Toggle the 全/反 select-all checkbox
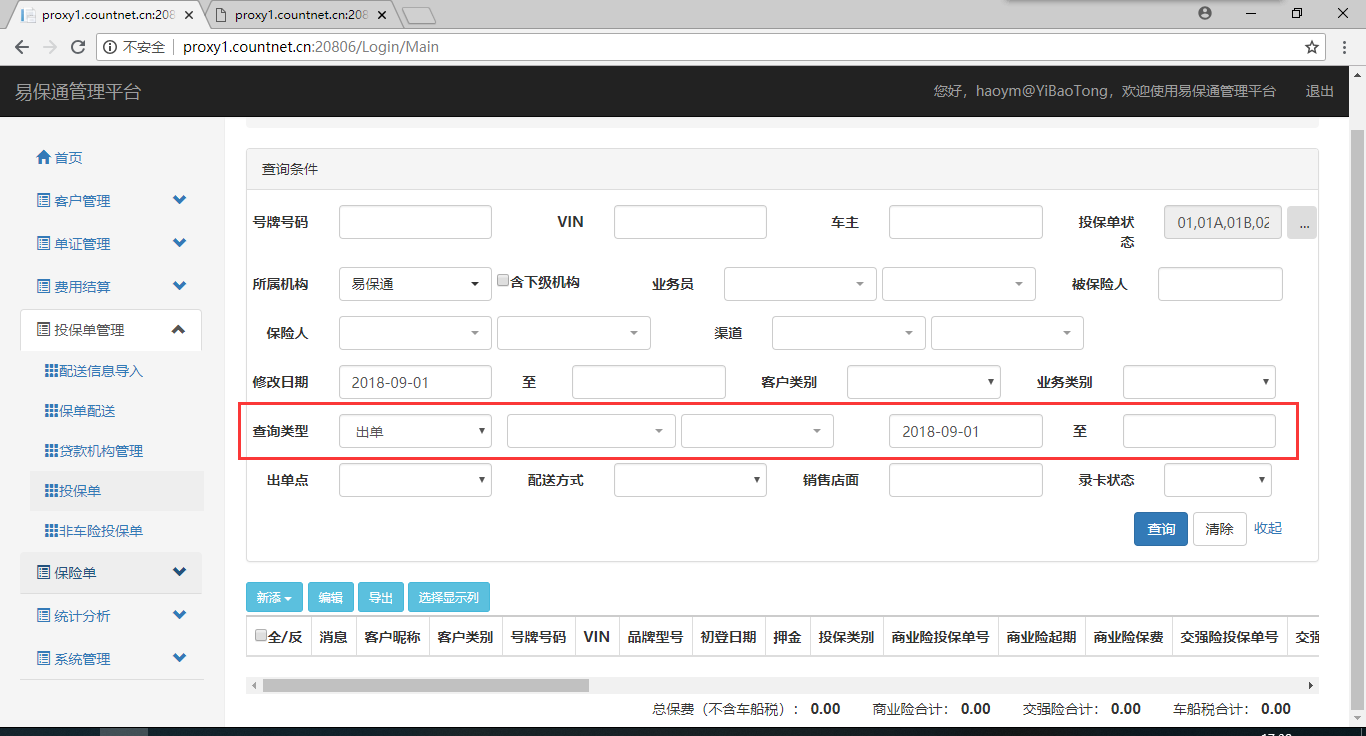Screen dimensions: 1366x736 pyautogui.click(x=261, y=636)
